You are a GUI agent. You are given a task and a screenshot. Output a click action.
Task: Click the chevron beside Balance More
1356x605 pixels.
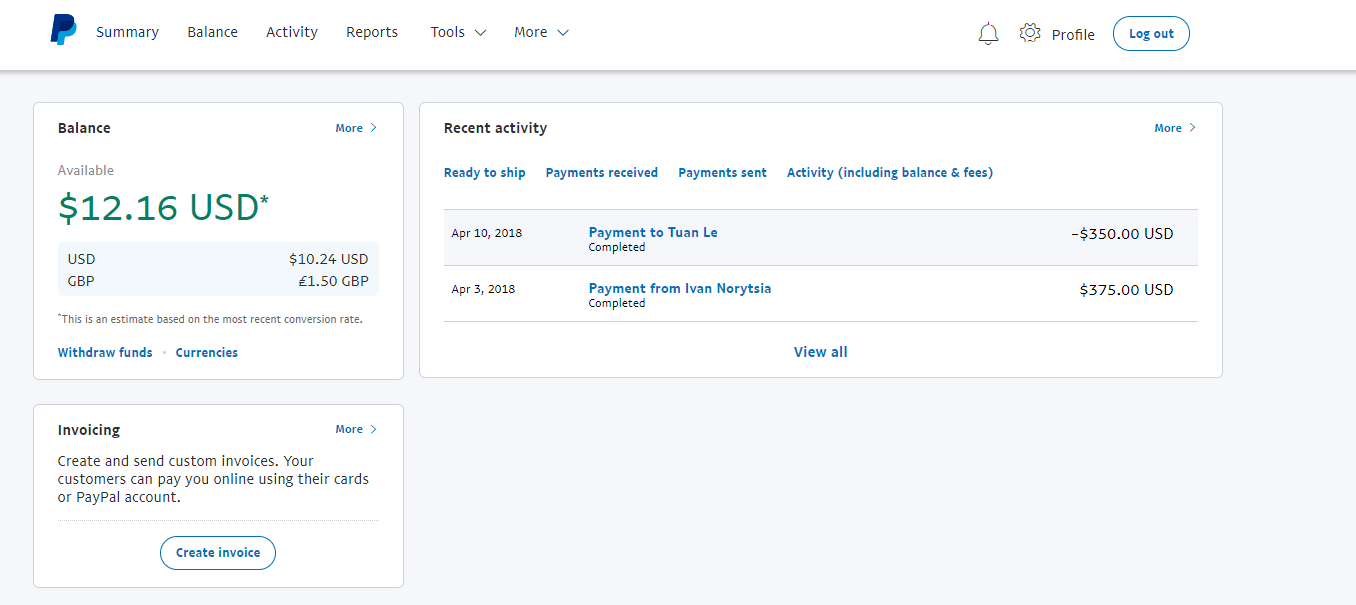[374, 128]
